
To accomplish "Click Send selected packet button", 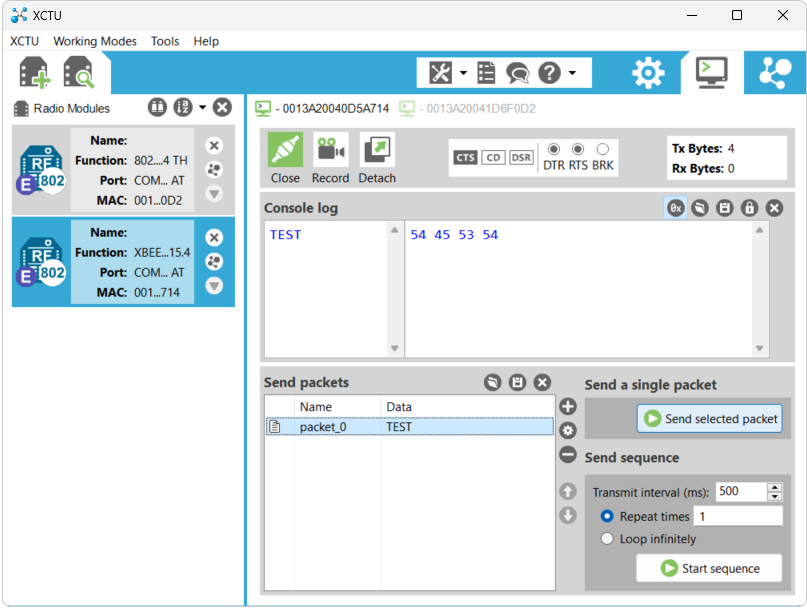I will 709,419.
